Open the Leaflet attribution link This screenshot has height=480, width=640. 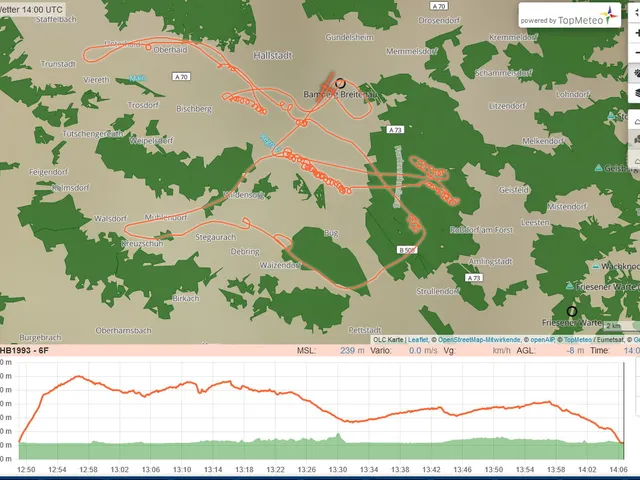[x=418, y=340]
